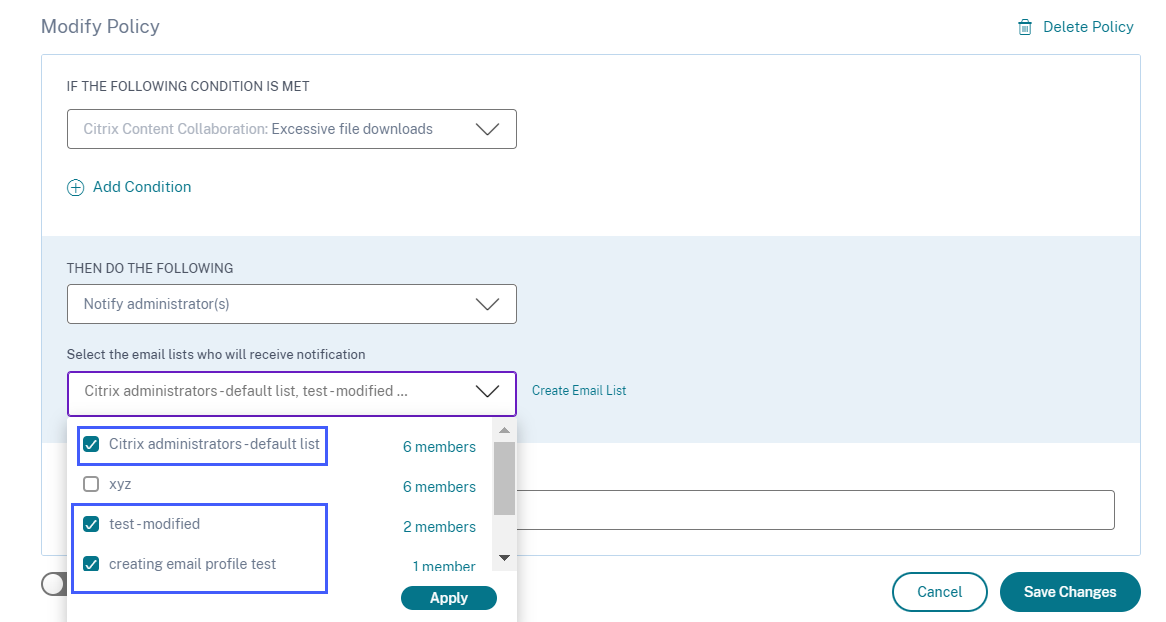This screenshot has width=1166, height=622.
Task: Uncheck the test-modified checkbox
Action: (x=91, y=524)
